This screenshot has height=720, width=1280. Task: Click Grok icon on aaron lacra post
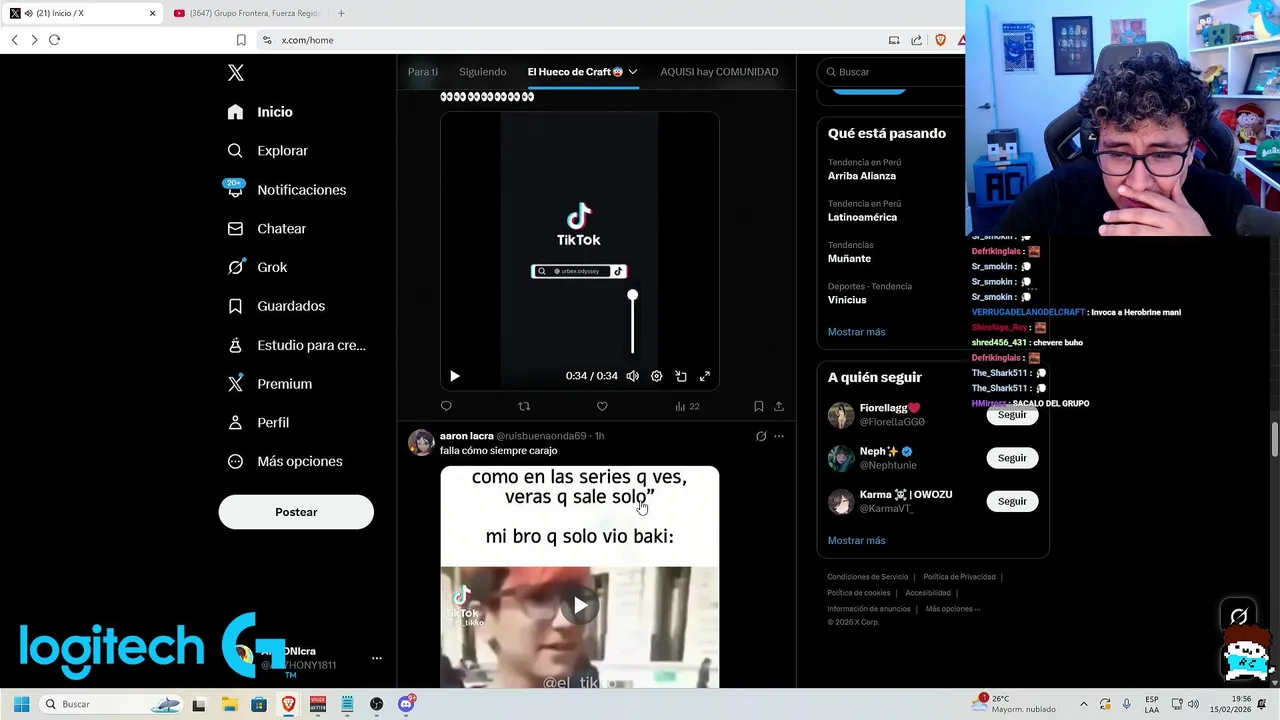click(761, 436)
